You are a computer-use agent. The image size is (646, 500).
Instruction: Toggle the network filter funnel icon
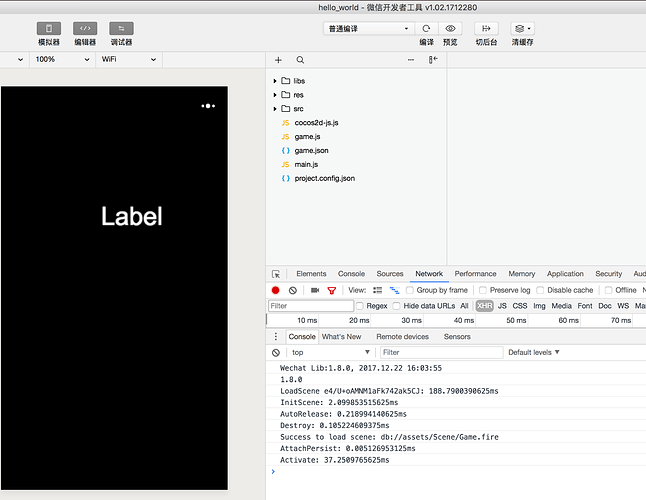332,290
